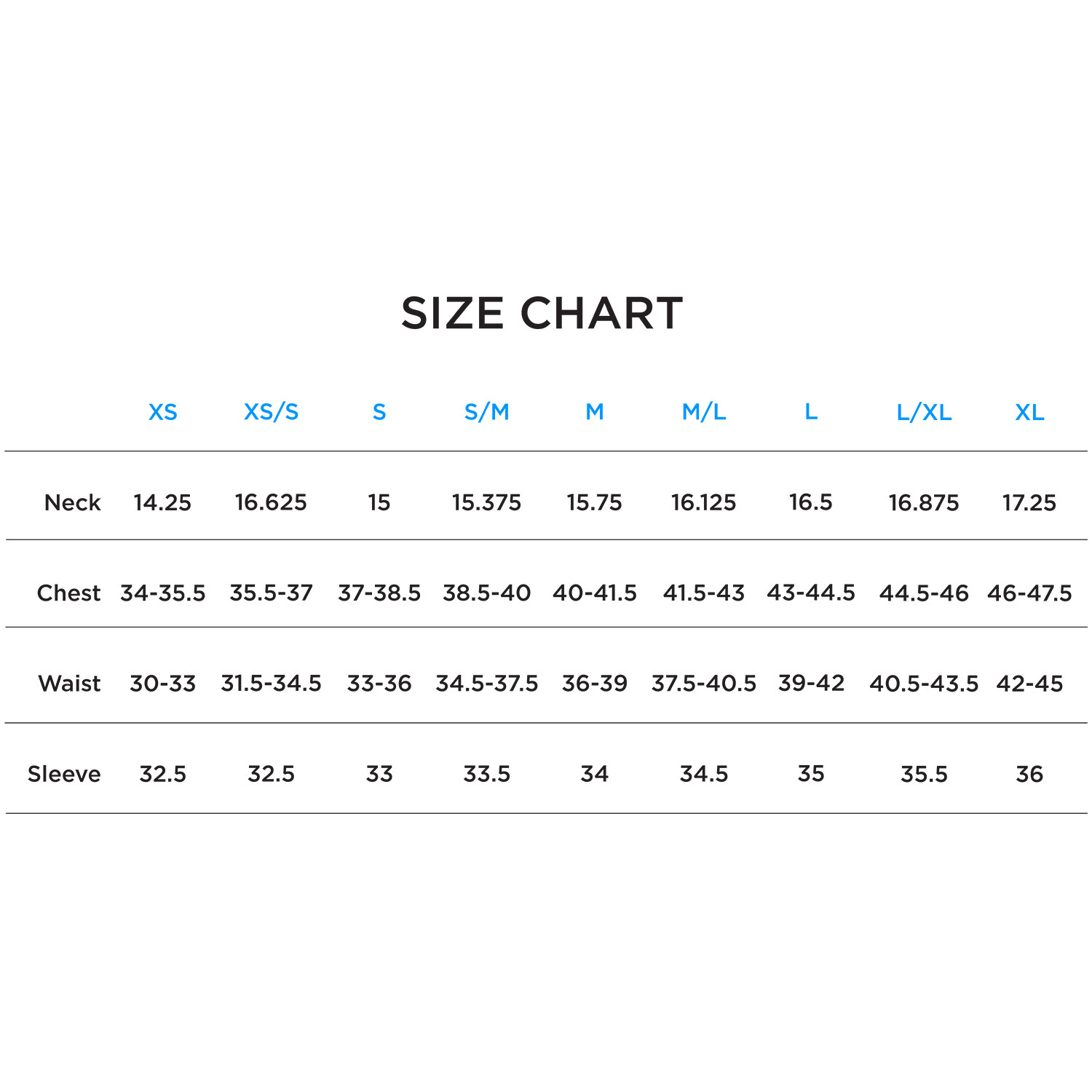This screenshot has height=1092, width=1092.
Task: Select the Chest row label
Action: [x=68, y=593]
